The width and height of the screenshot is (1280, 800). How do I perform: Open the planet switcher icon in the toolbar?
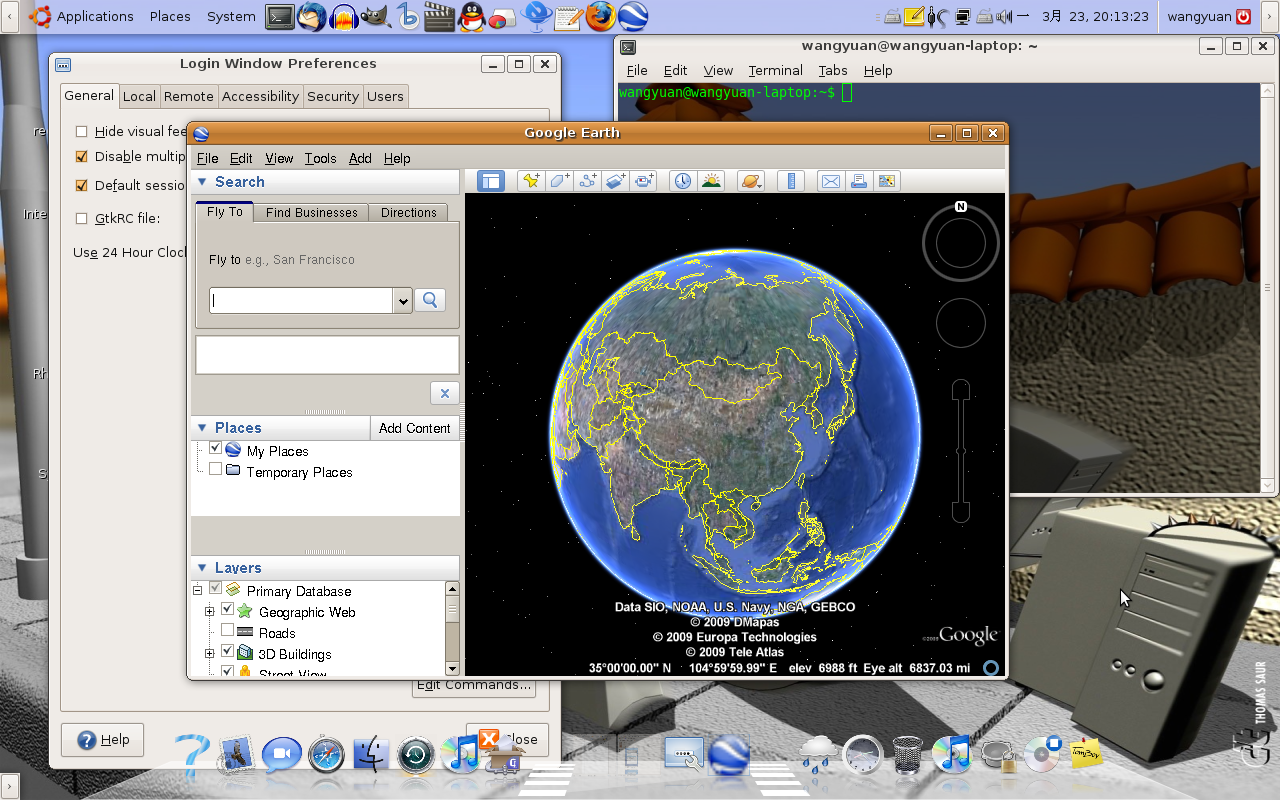click(x=750, y=181)
